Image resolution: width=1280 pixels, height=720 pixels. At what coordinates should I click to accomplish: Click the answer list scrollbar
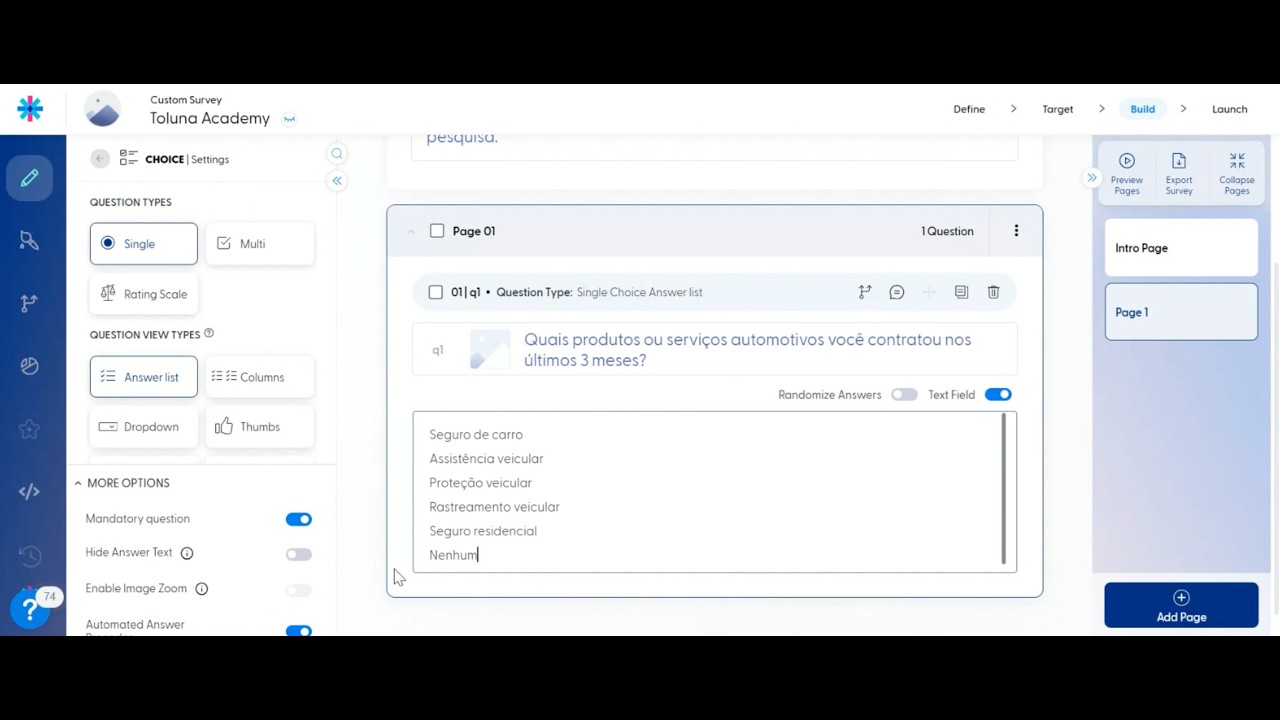(x=1004, y=490)
